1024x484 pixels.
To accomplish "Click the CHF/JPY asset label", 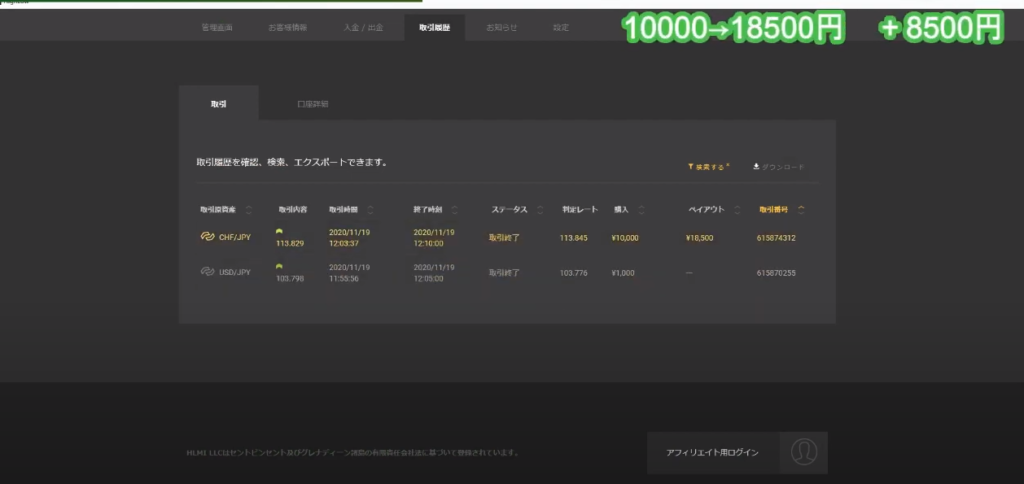I will pyautogui.click(x=235, y=237).
